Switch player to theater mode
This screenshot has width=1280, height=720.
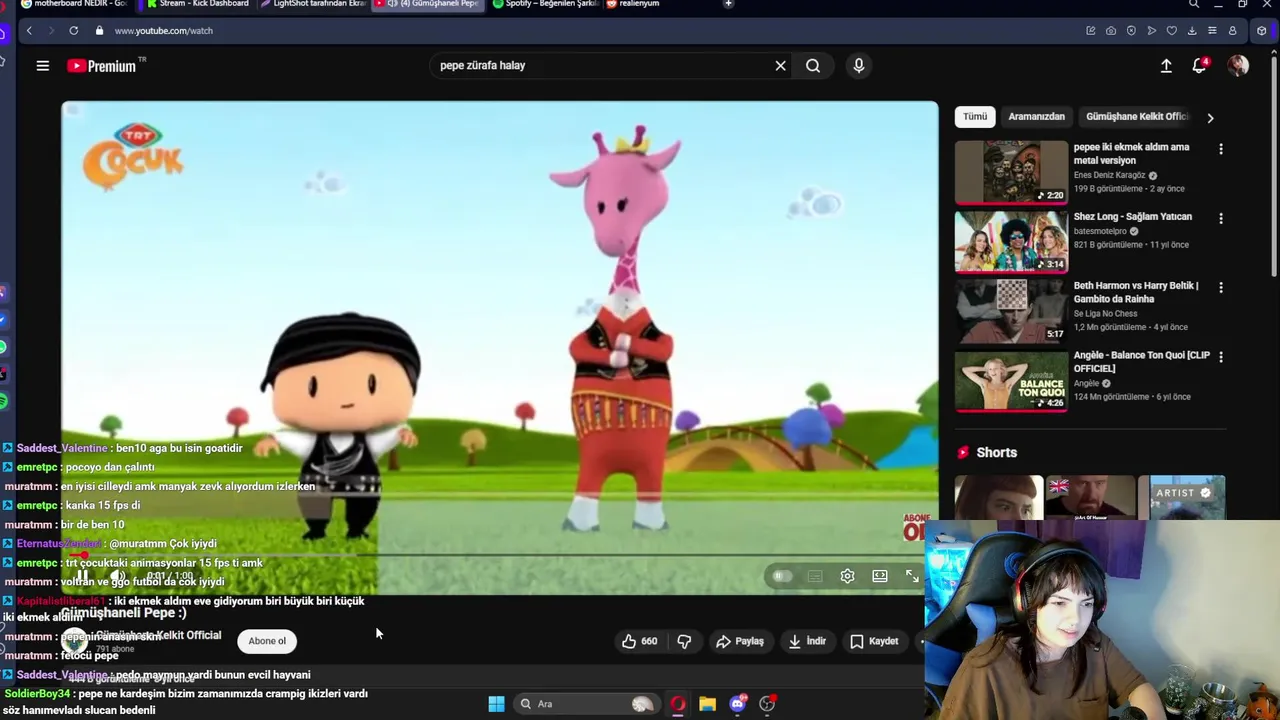coord(880,576)
